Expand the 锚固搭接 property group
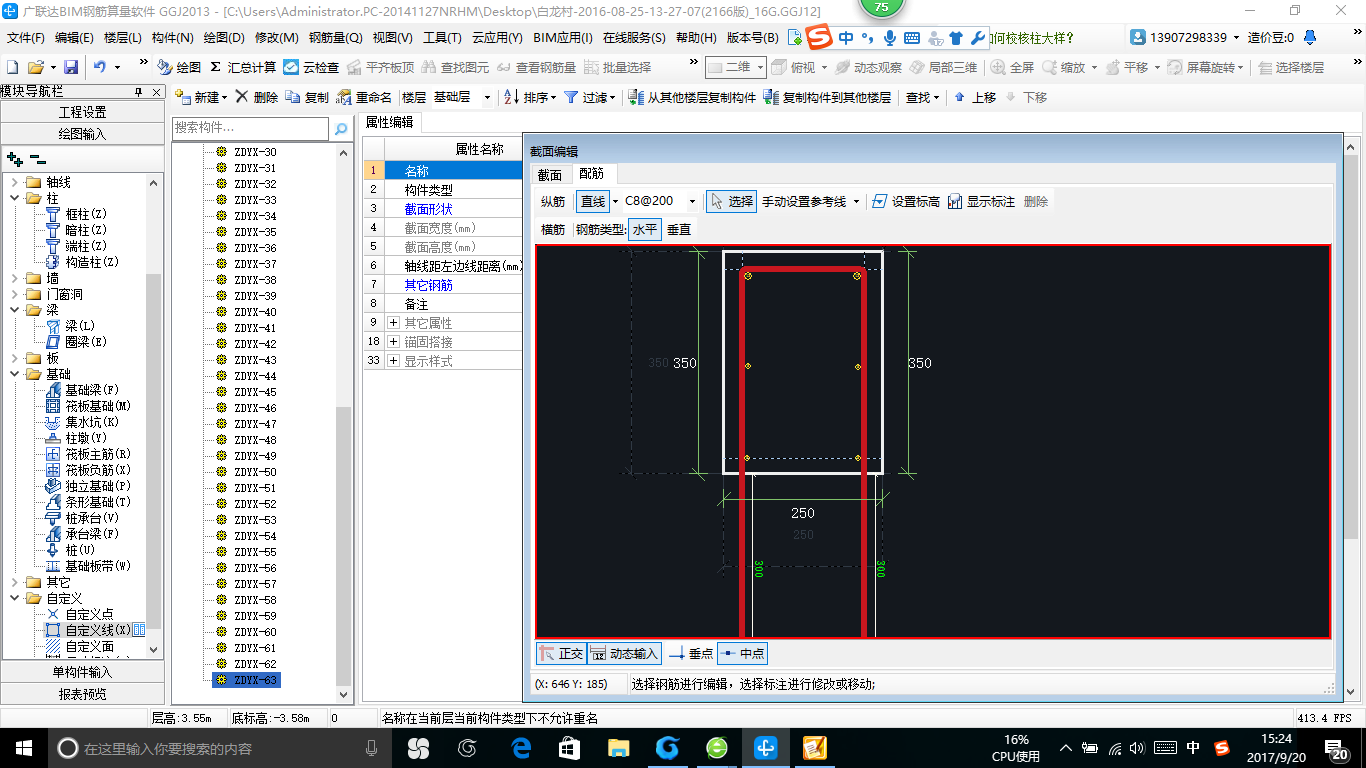This screenshot has height=768, width=1366. coord(394,342)
